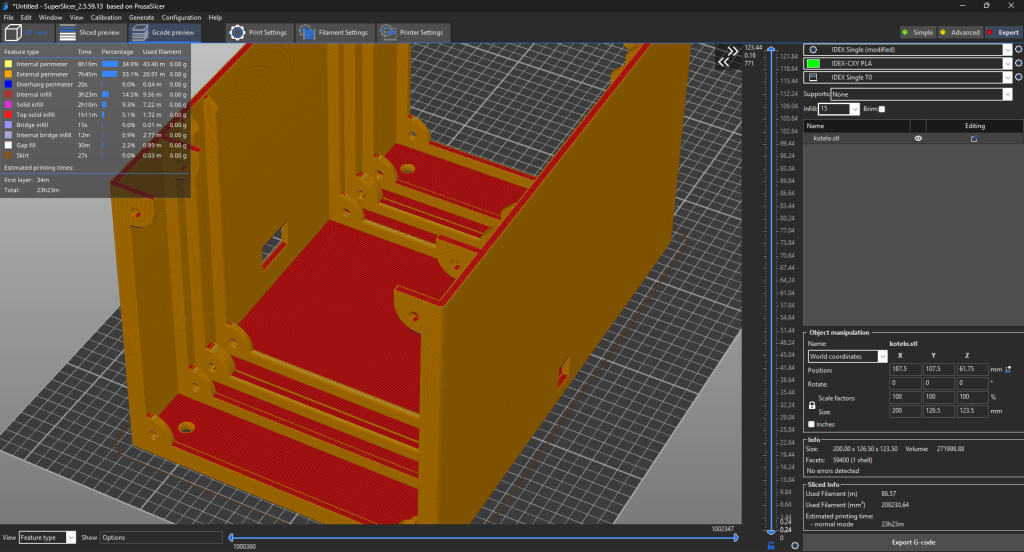
Task: Click the Rotate Z input field
Action: 972,383
